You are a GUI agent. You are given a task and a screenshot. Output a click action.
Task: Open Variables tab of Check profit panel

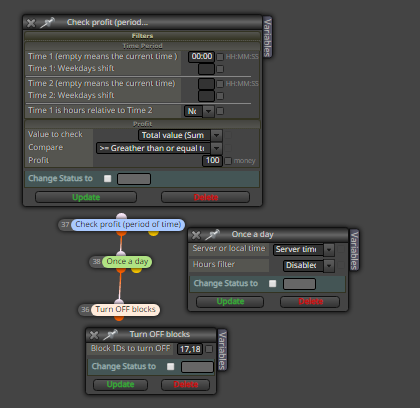pyautogui.click(x=267, y=37)
